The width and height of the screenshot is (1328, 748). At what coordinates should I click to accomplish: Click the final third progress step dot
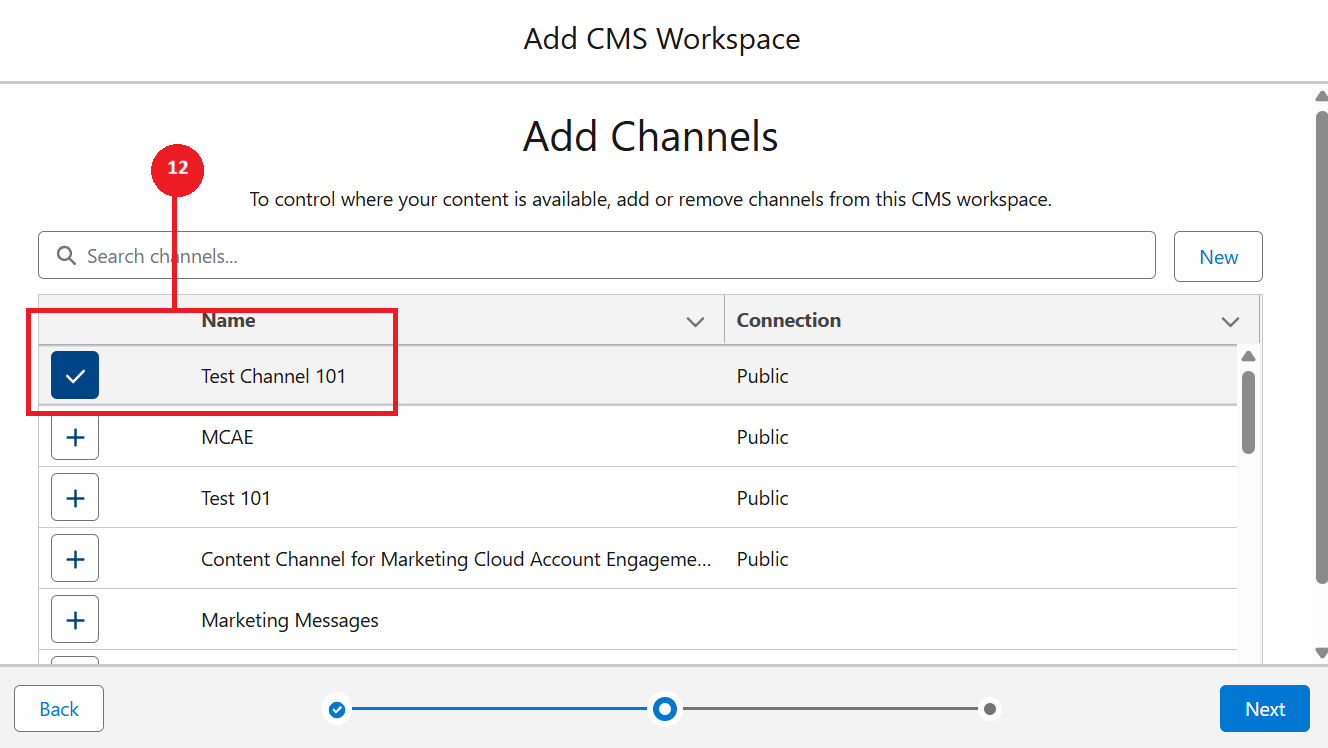(x=989, y=709)
